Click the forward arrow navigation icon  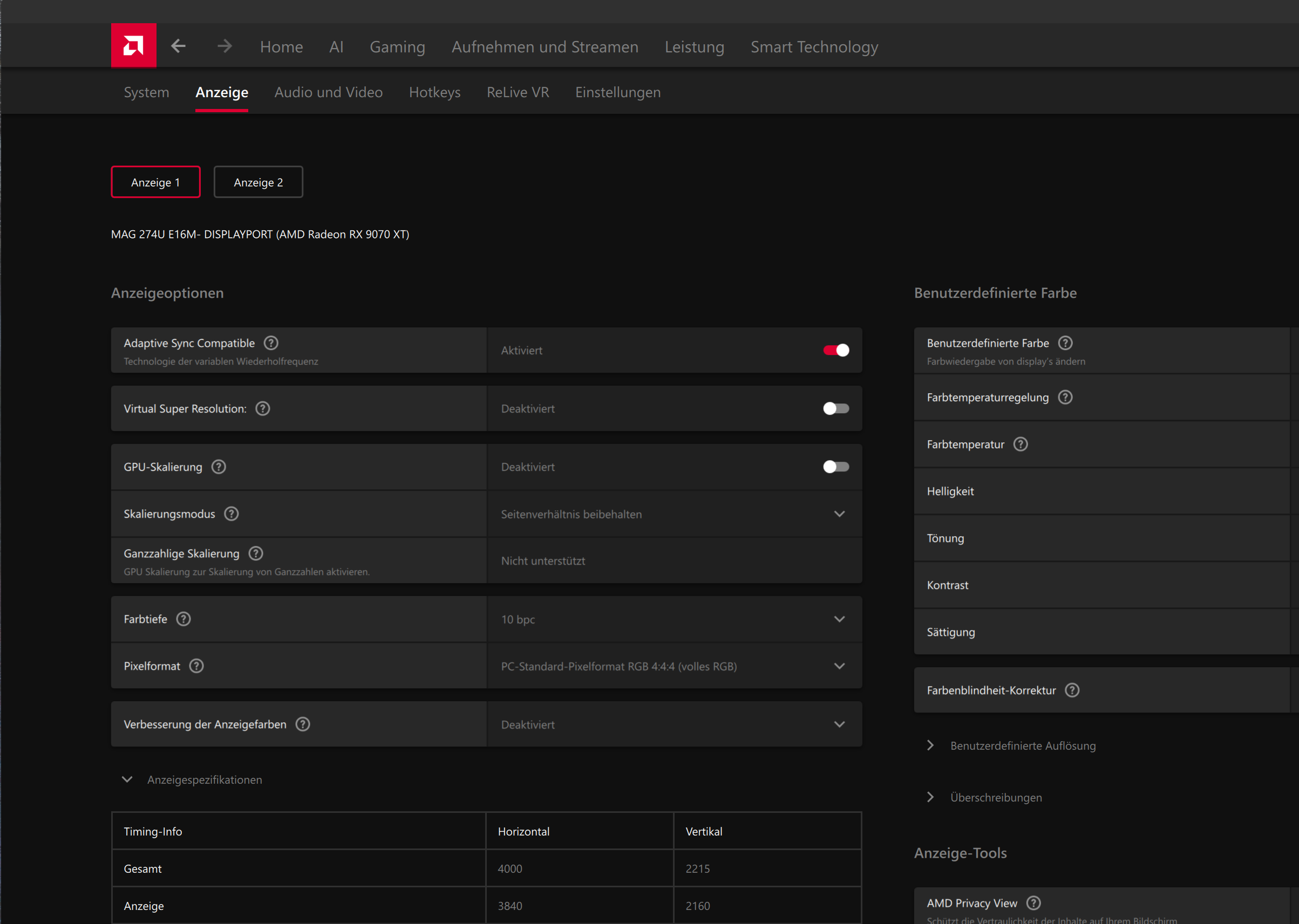pos(225,46)
